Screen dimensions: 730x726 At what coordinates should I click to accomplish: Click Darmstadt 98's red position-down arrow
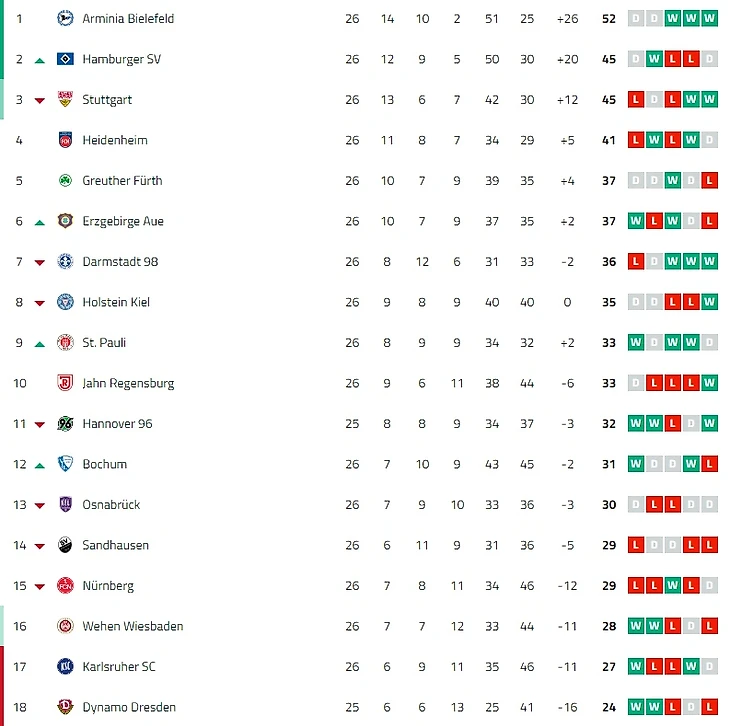[40, 262]
